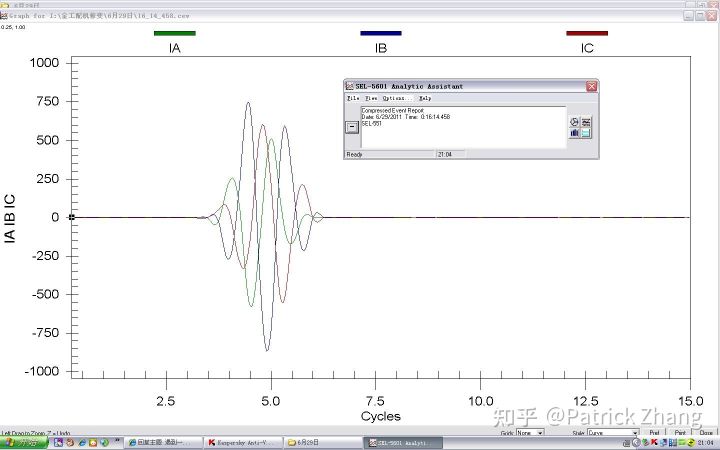Open the View menu in Analytic Assistant

370,99
